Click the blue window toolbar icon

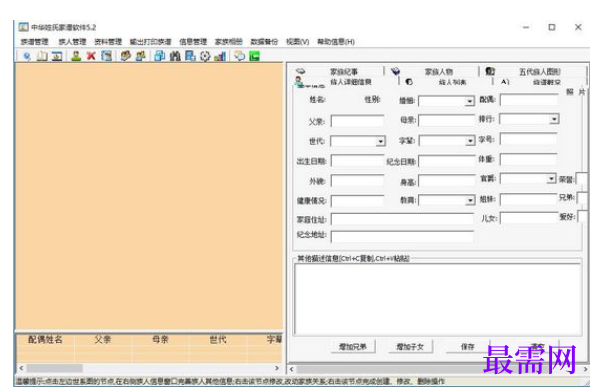(x=57, y=56)
